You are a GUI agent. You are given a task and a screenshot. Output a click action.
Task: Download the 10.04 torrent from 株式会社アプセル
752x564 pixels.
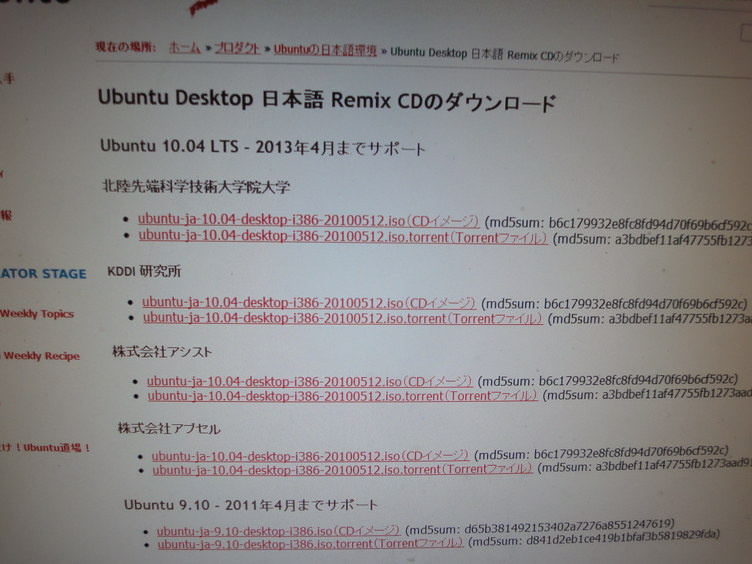tap(342, 469)
